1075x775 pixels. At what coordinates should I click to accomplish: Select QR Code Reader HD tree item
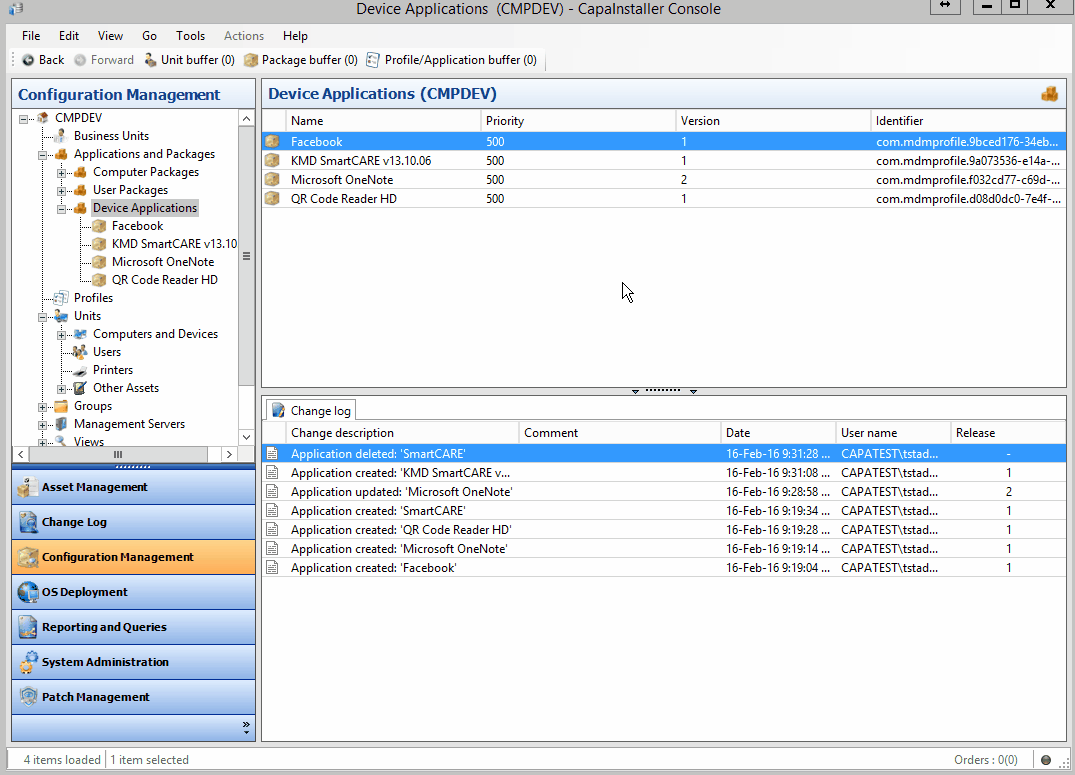tap(165, 280)
